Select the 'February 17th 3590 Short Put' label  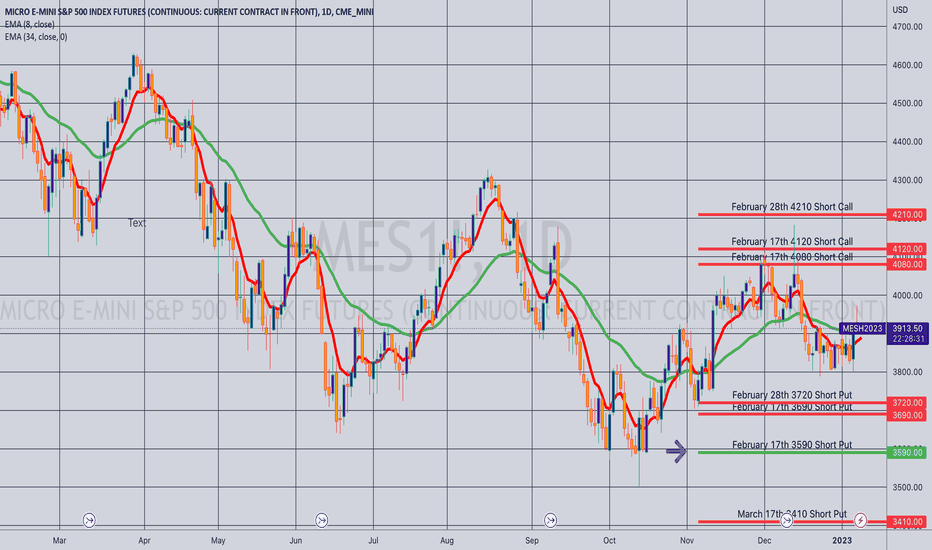click(x=792, y=445)
